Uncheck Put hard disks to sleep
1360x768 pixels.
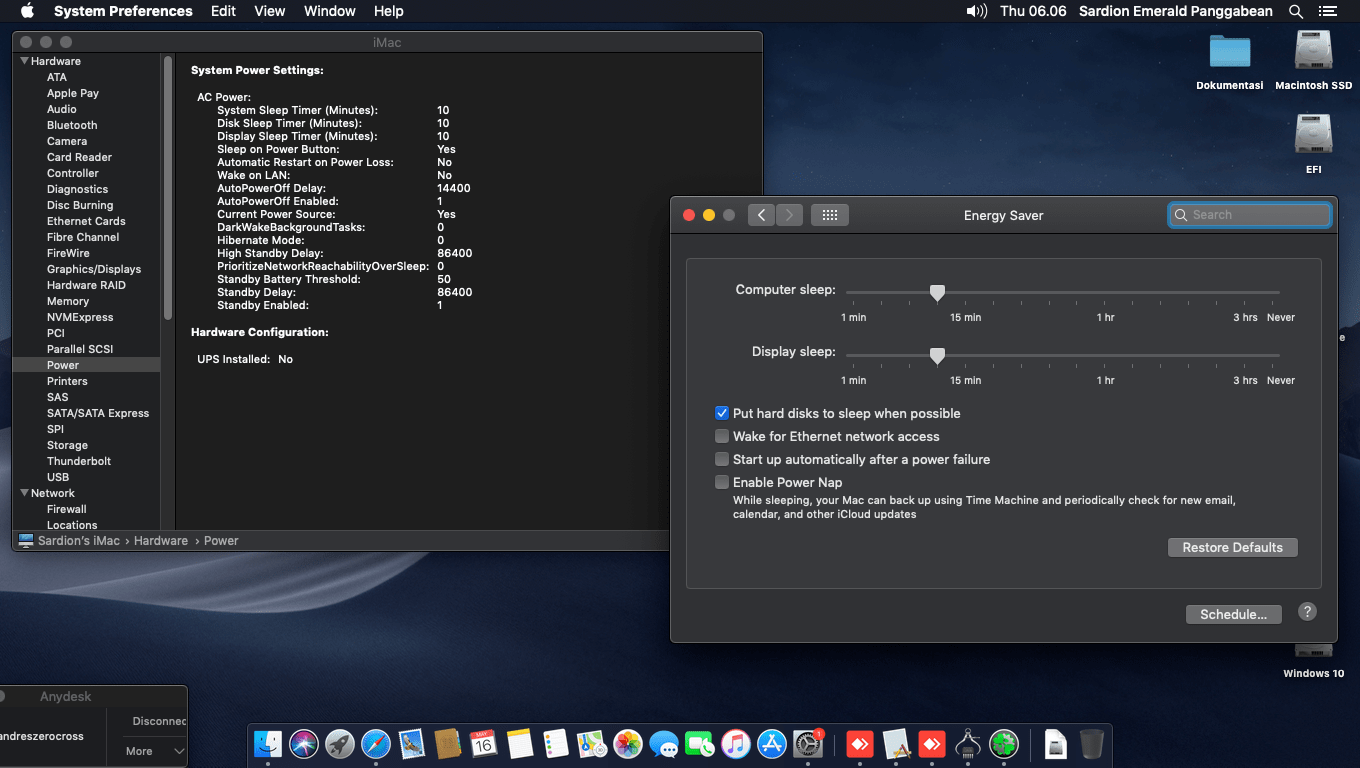(722, 413)
